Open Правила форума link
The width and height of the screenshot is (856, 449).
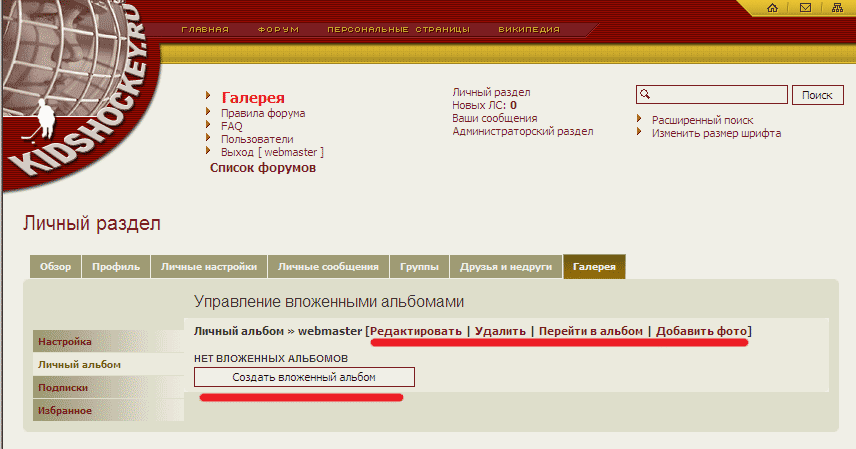(263, 113)
